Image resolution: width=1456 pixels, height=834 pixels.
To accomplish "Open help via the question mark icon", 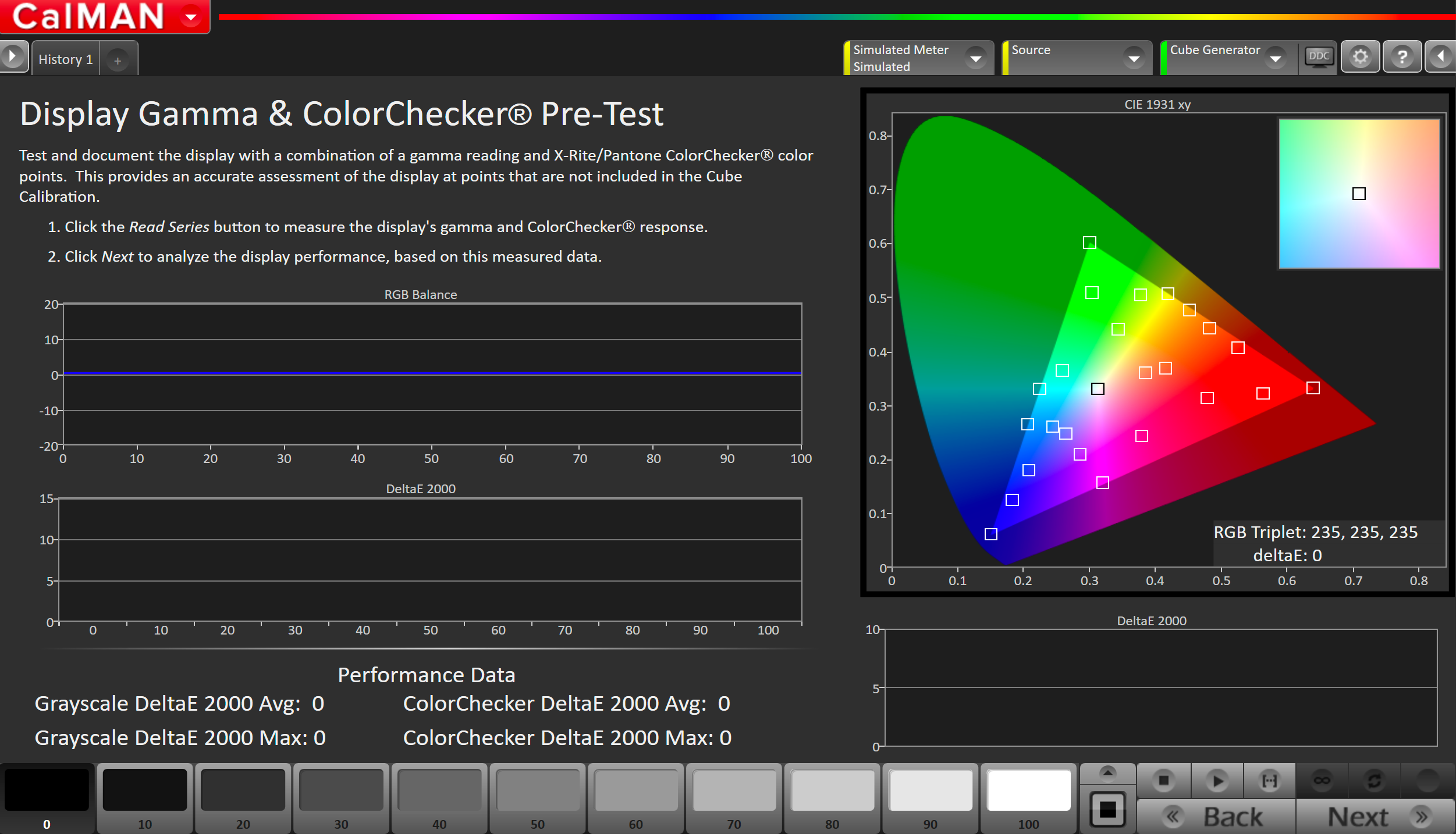I will [x=1402, y=57].
